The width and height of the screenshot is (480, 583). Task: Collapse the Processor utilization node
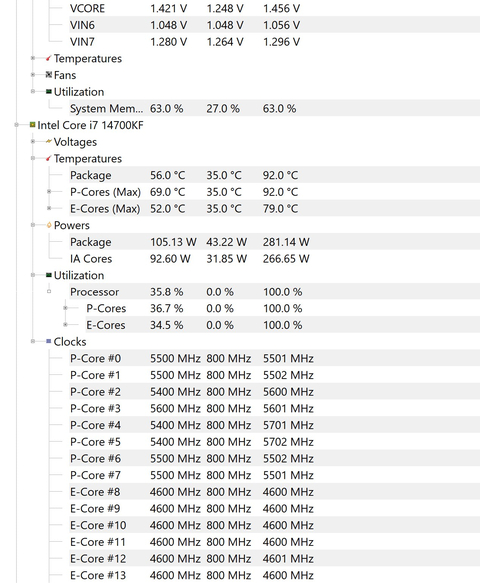(49, 292)
